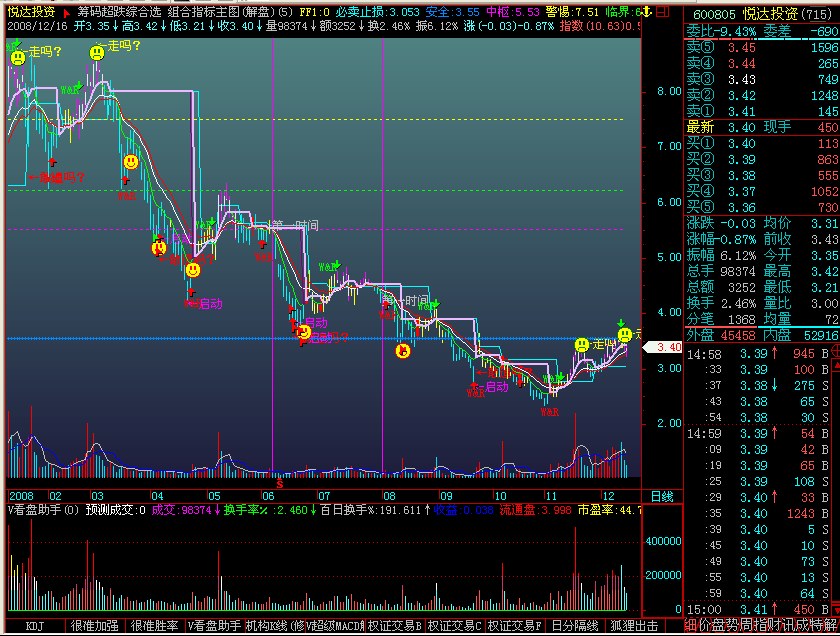
Task: Click the 价 tab in quote panel footer
Action: (704, 625)
